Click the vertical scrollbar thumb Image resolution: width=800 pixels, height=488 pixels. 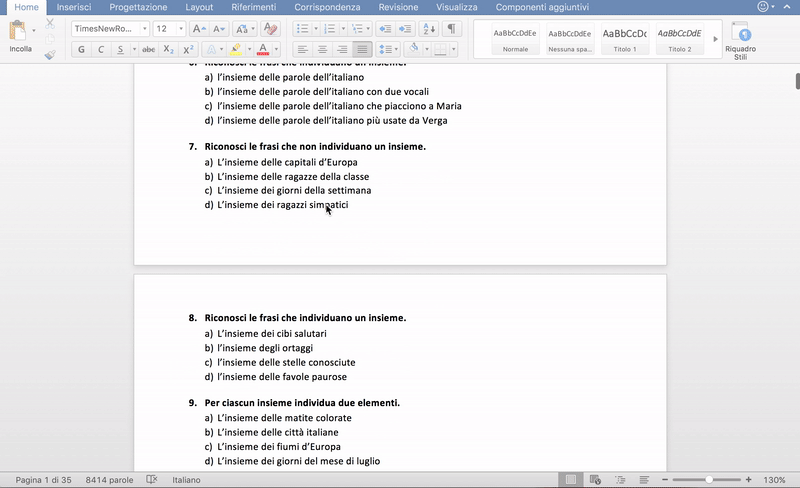point(797,81)
